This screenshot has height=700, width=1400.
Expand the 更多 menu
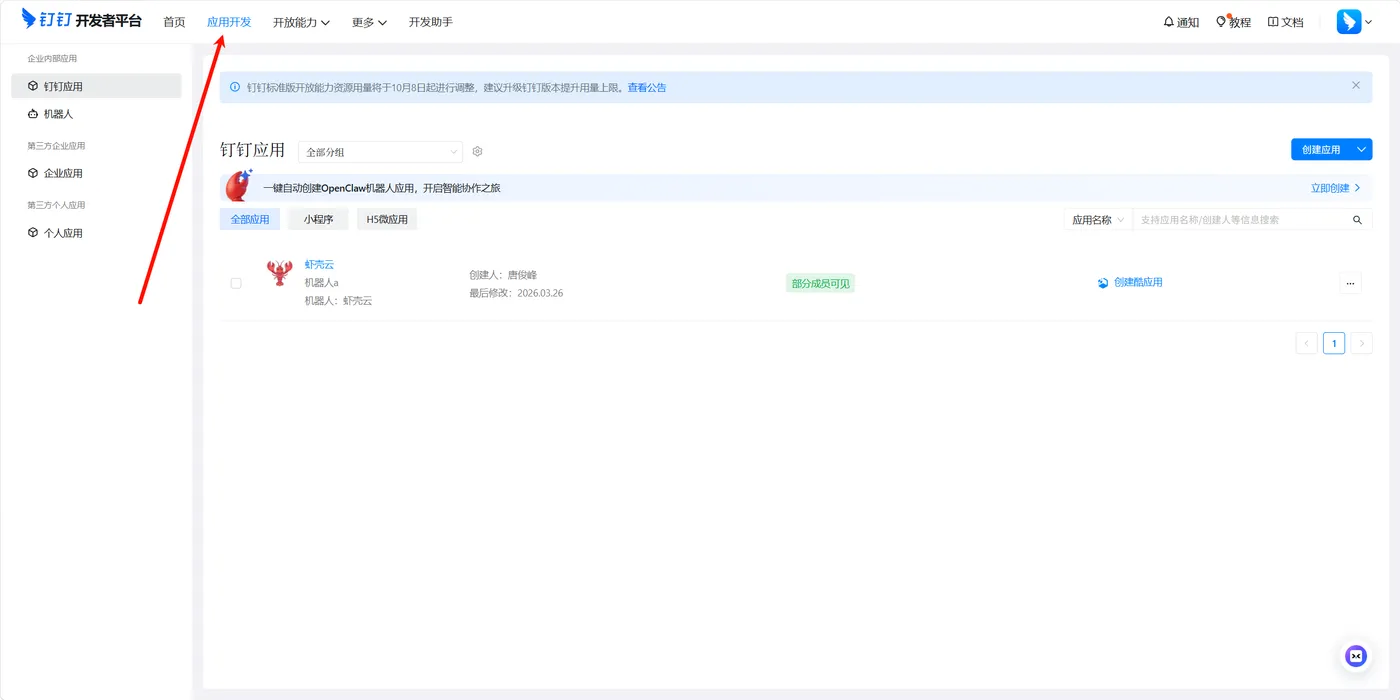tap(369, 22)
